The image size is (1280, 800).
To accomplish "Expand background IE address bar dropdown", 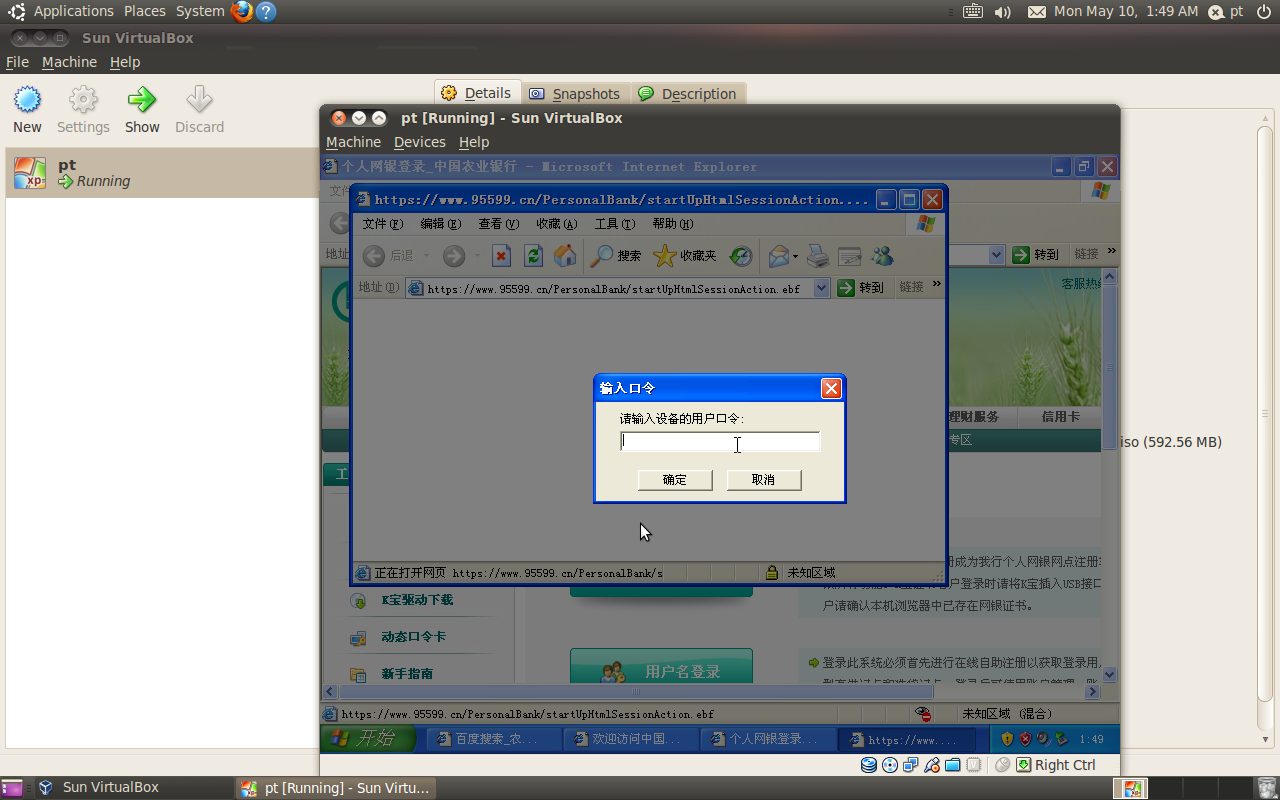I will tap(996, 255).
